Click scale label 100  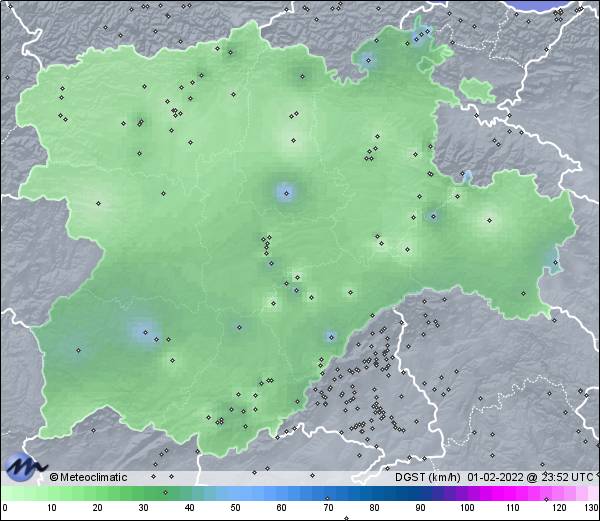(x=467, y=508)
